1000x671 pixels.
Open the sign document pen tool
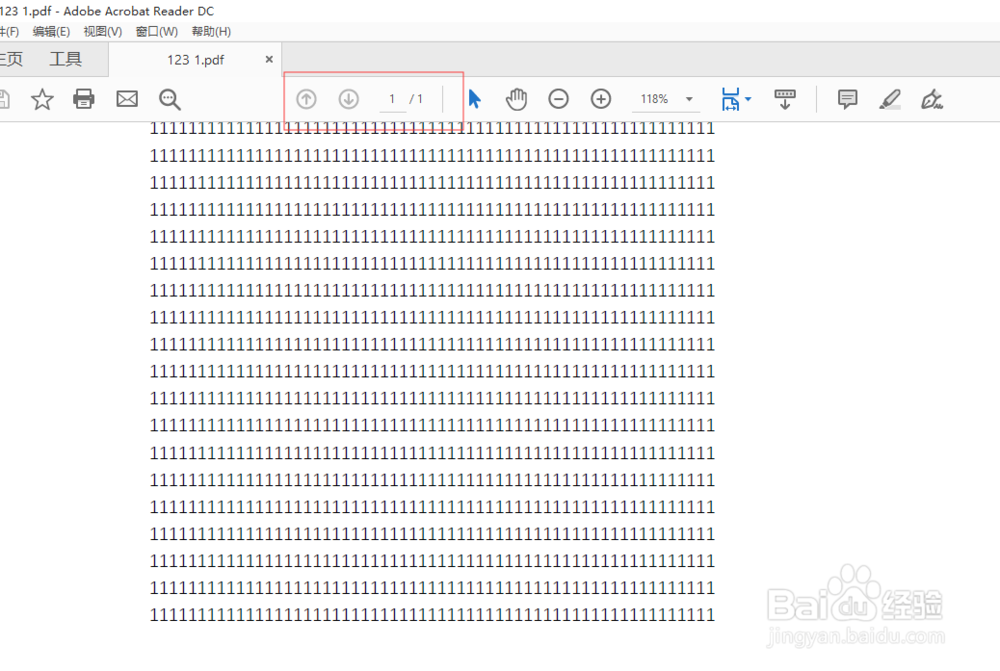[932, 100]
